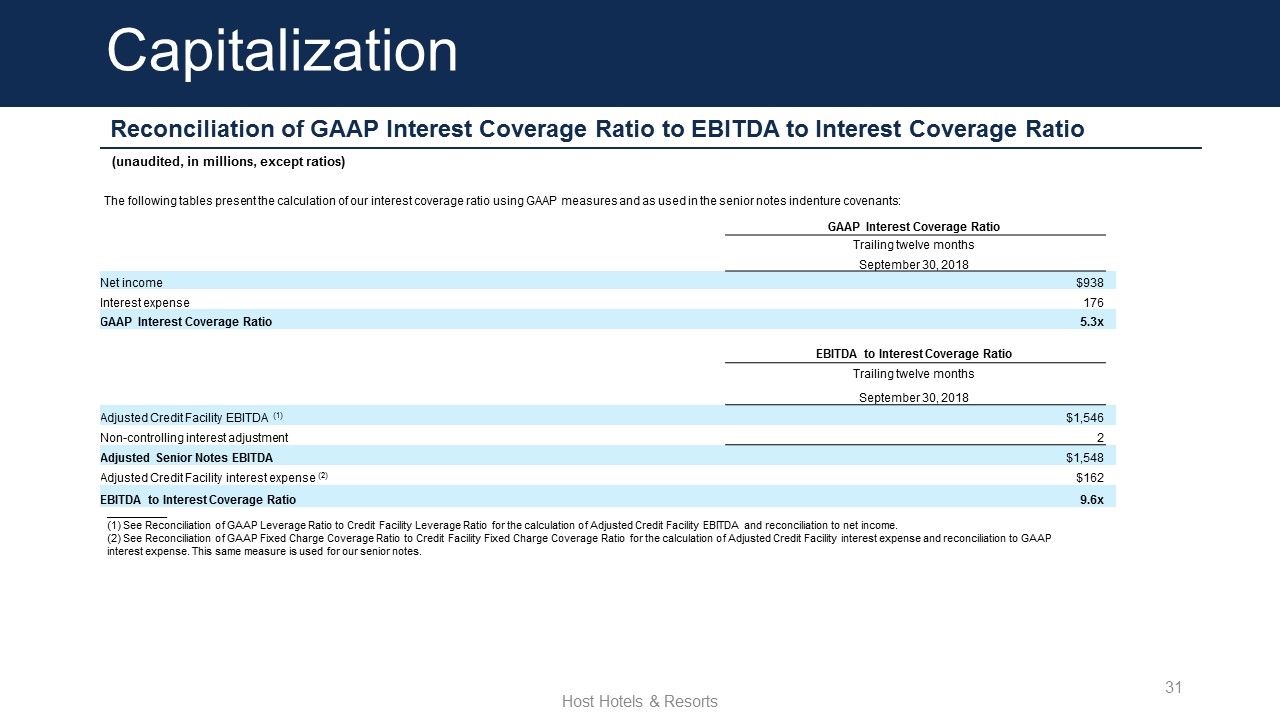Select the Net income row label
The width and height of the screenshot is (1280, 720).
(131, 283)
